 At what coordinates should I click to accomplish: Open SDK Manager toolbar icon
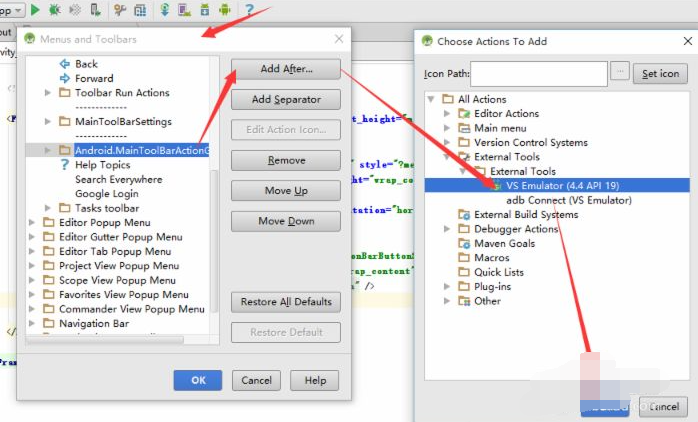pos(205,9)
